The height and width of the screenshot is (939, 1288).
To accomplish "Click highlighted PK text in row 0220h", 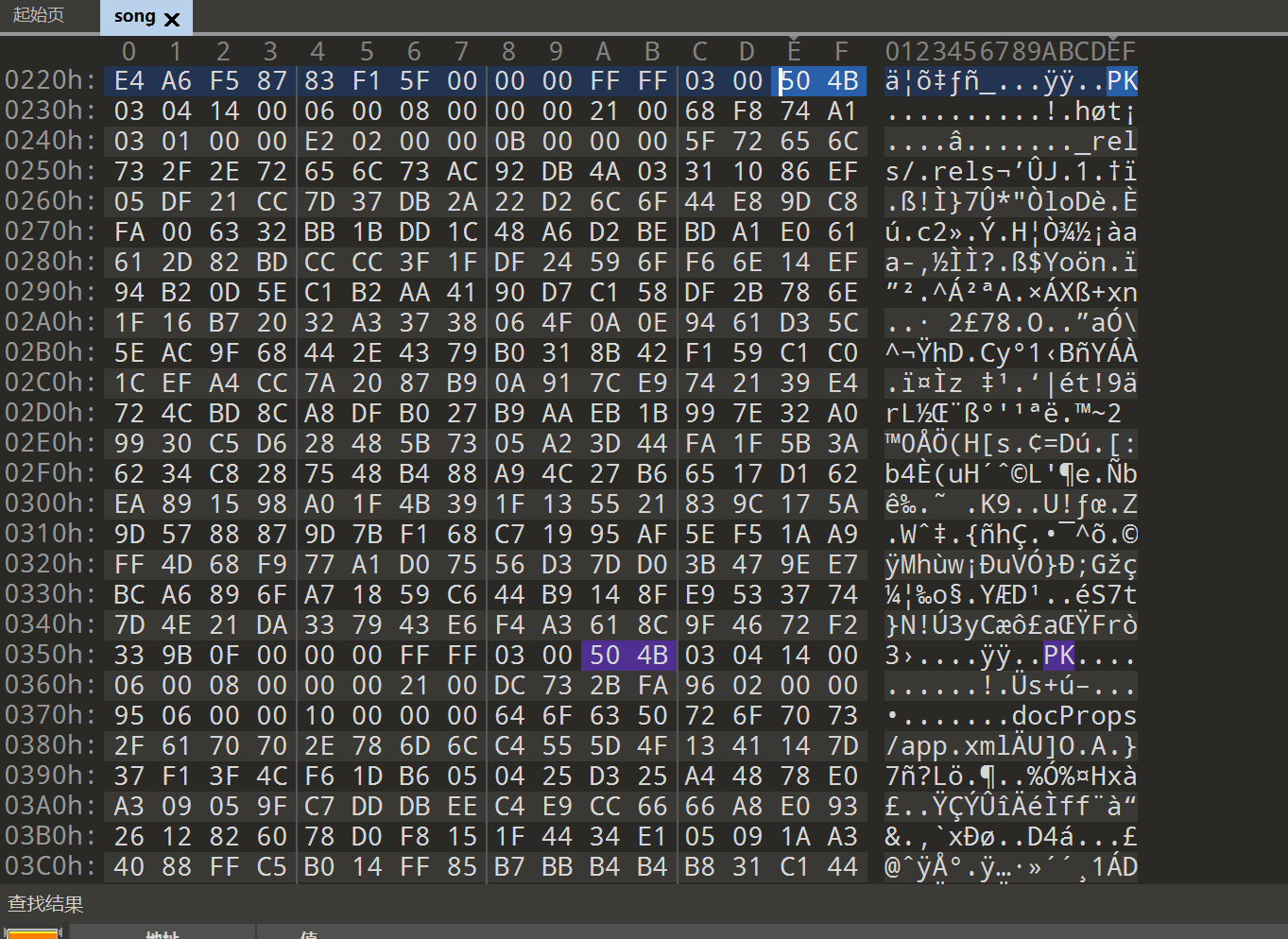I will 1122,81.
